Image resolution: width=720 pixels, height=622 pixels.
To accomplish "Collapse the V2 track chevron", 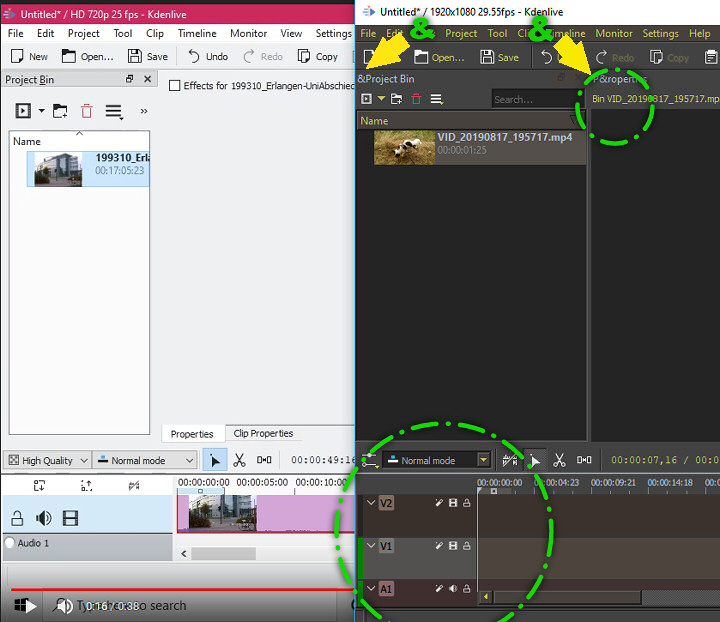I will 371,502.
